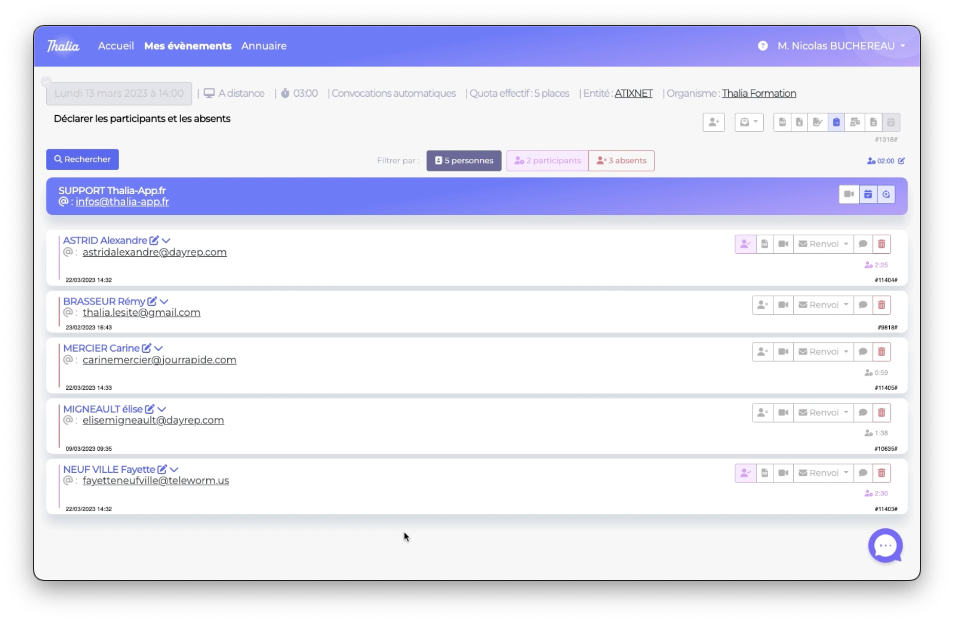This screenshot has width=954, height=622.
Task: Click the PDF document icon for NEUF VILLE Fayette
Action: 764,473
